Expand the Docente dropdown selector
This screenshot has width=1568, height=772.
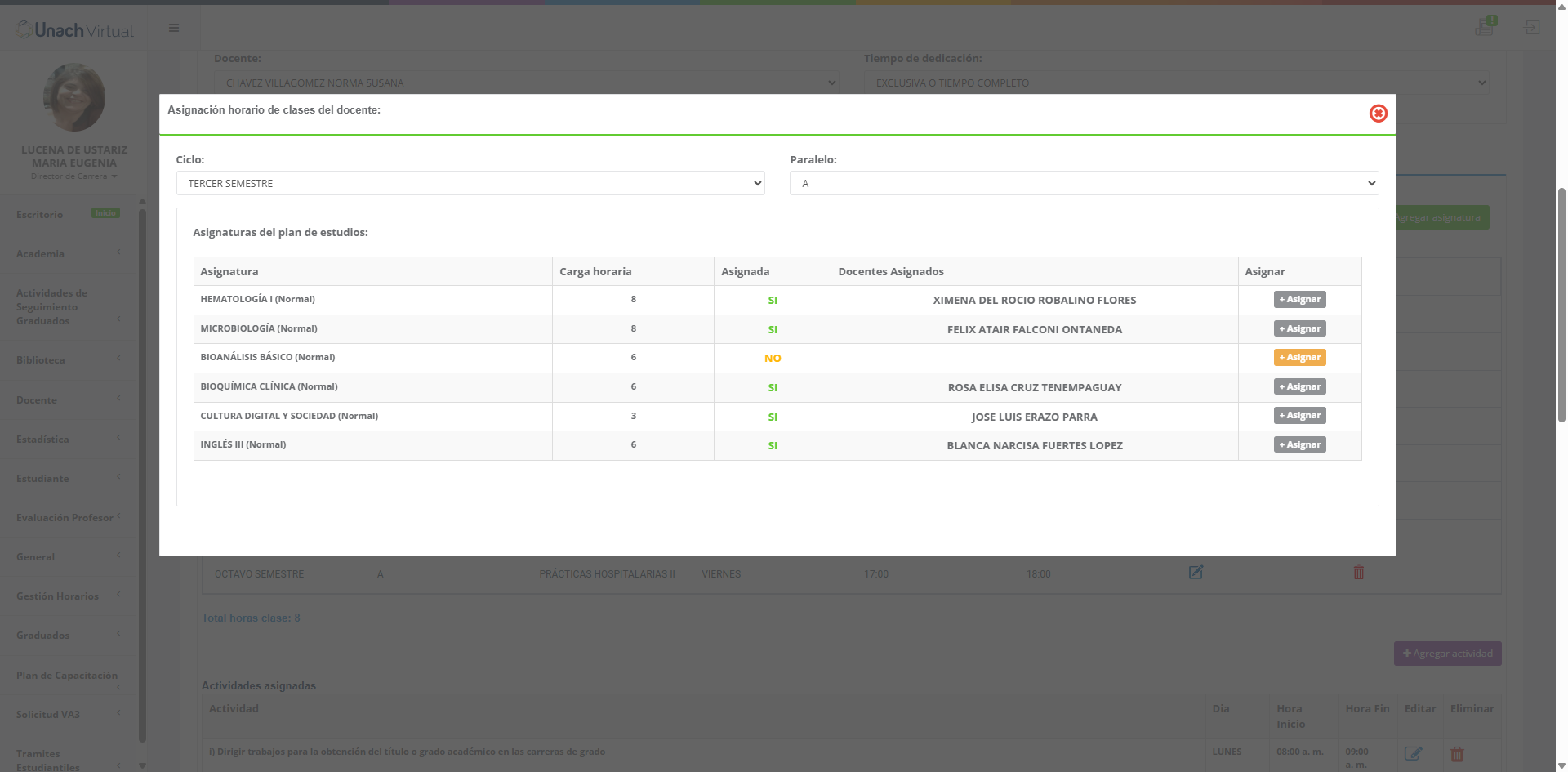pos(526,83)
